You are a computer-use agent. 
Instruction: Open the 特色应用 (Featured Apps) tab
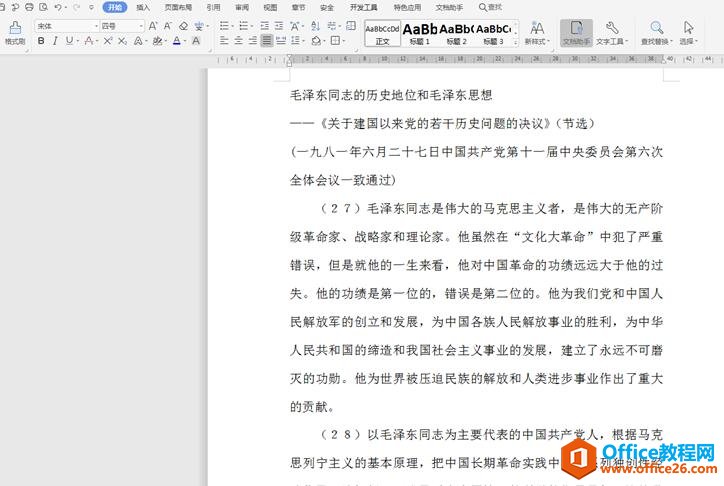click(407, 7)
